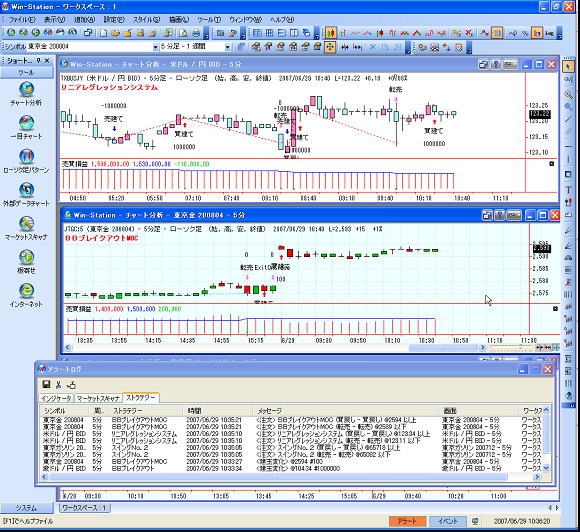Toggle the crosshair cursor toolbar button
The height and width of the screenshot is (532, 580).
point(330,47)
